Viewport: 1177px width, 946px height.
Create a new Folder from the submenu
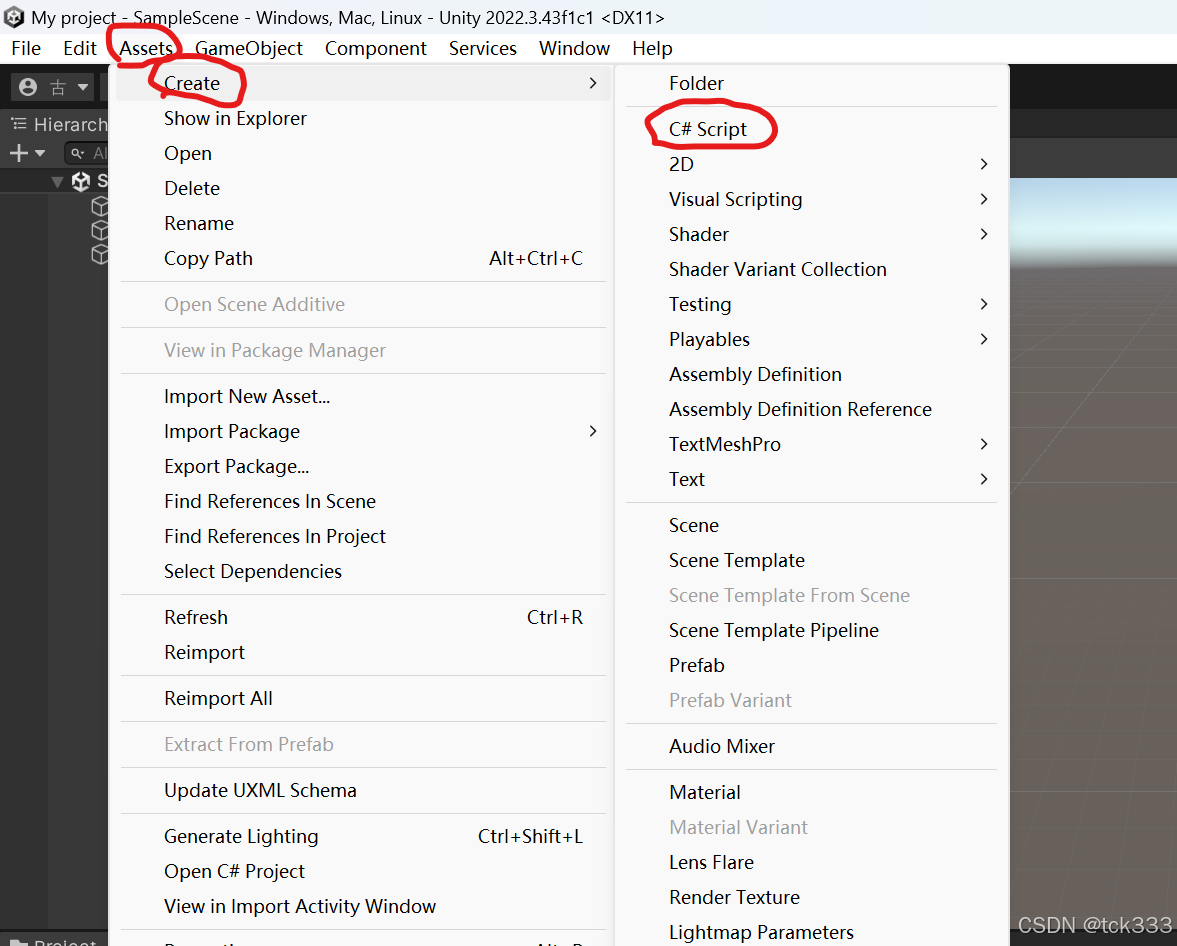(811, 83)
